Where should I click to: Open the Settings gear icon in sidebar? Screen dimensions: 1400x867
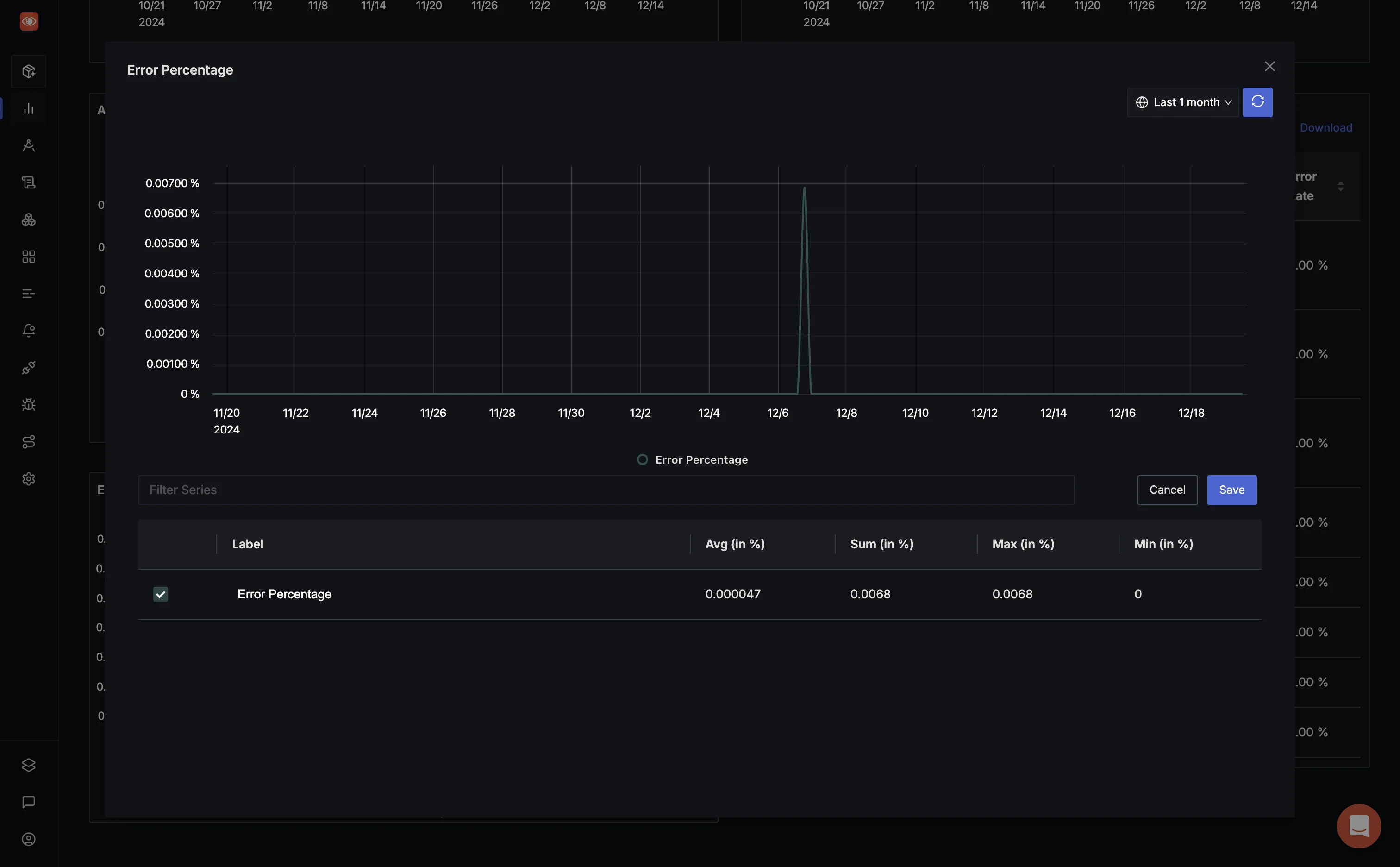coord(29,479)
